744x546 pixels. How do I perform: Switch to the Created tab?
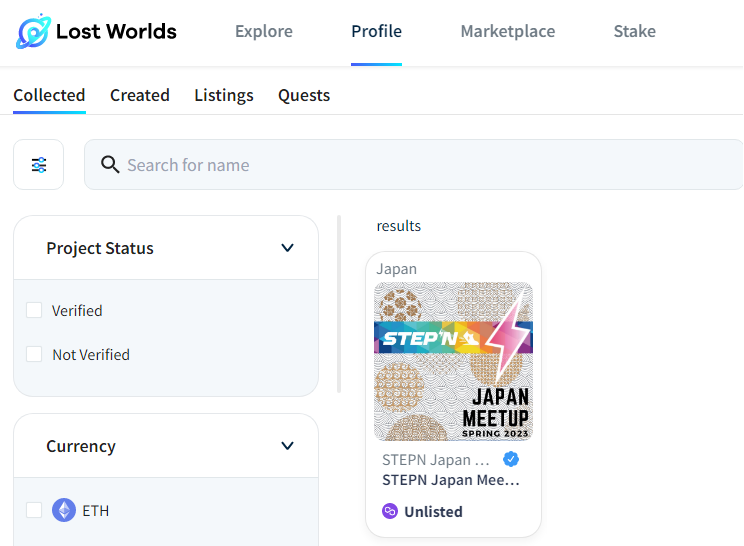tap(140, 95)
